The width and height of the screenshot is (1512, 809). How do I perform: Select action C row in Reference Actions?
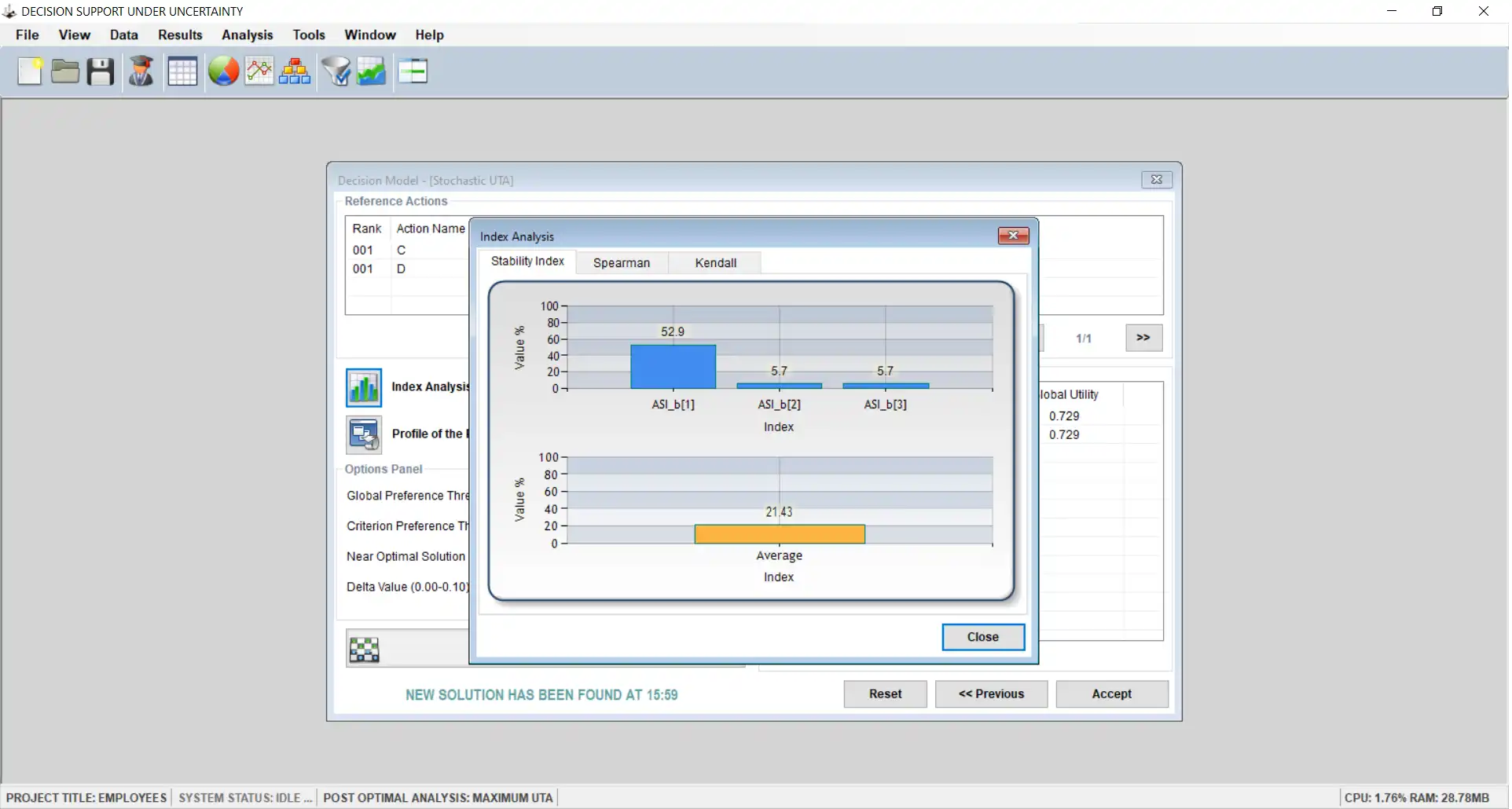[x=409, y=250]
